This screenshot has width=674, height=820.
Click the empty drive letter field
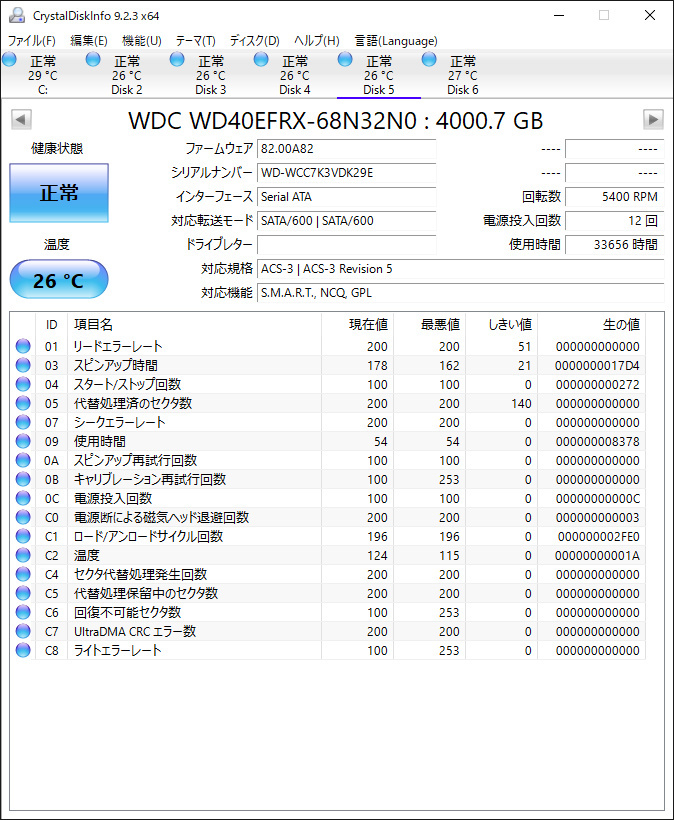(x=347, y=245)
